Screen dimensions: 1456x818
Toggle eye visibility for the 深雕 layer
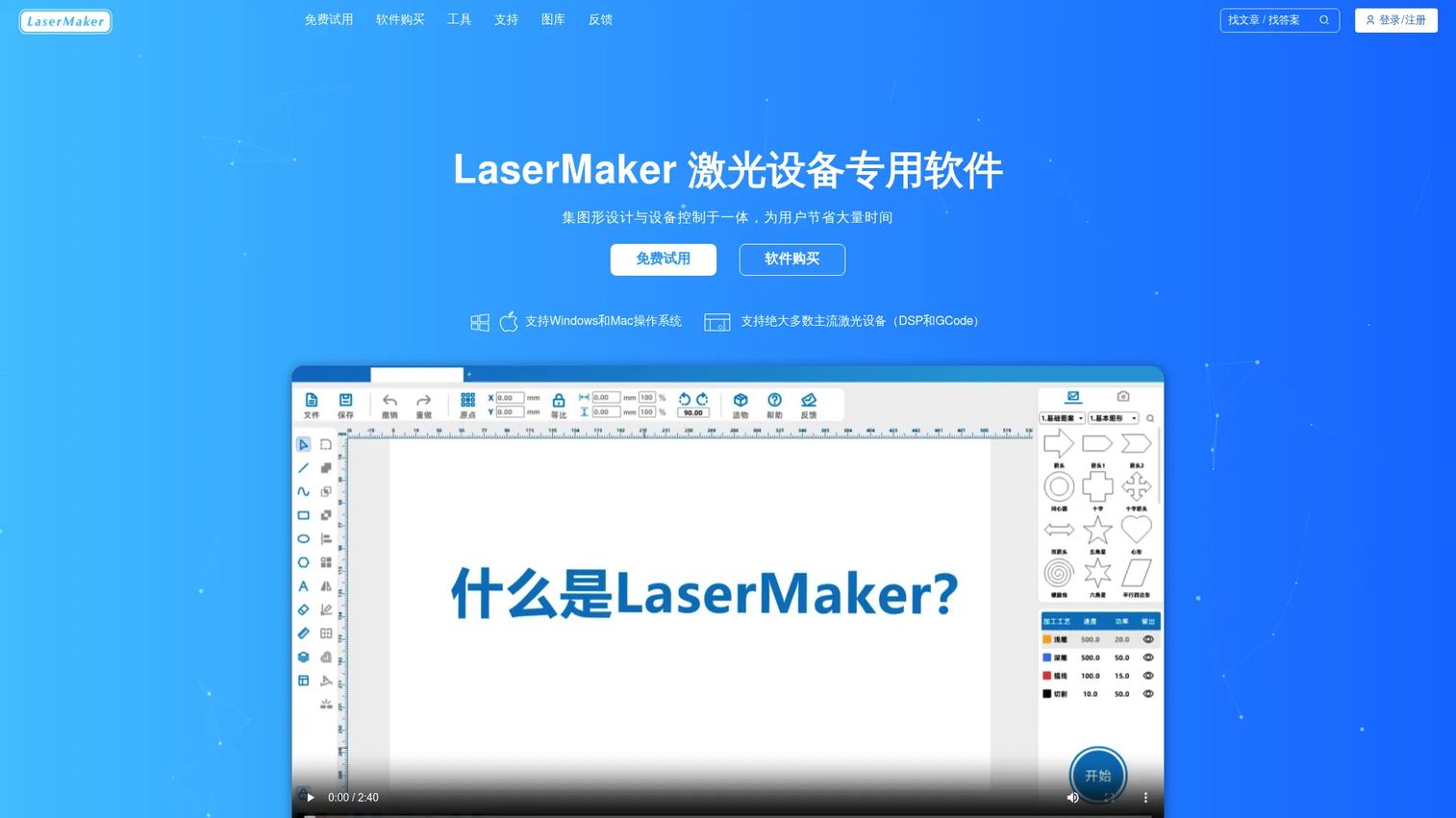point(1148,657)
